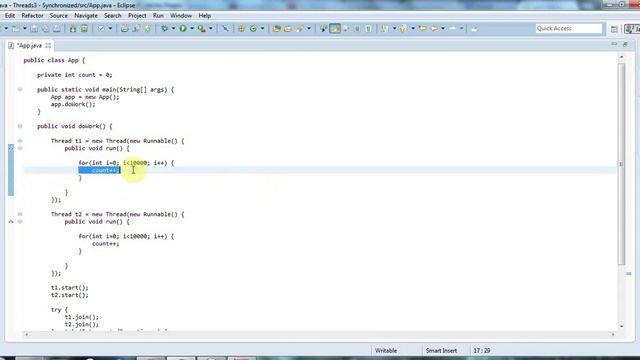Collapse the doWork method fold
640x360 pixels.
tap(20, 126)
